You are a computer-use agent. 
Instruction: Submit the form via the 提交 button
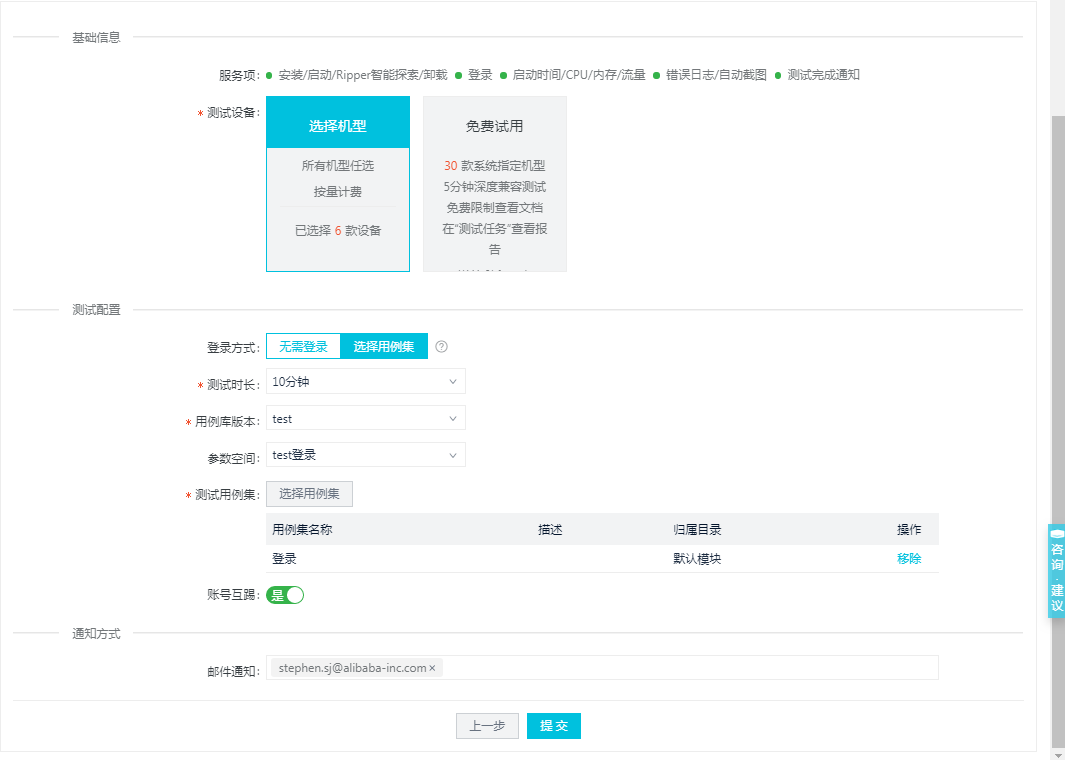(553, 726)
